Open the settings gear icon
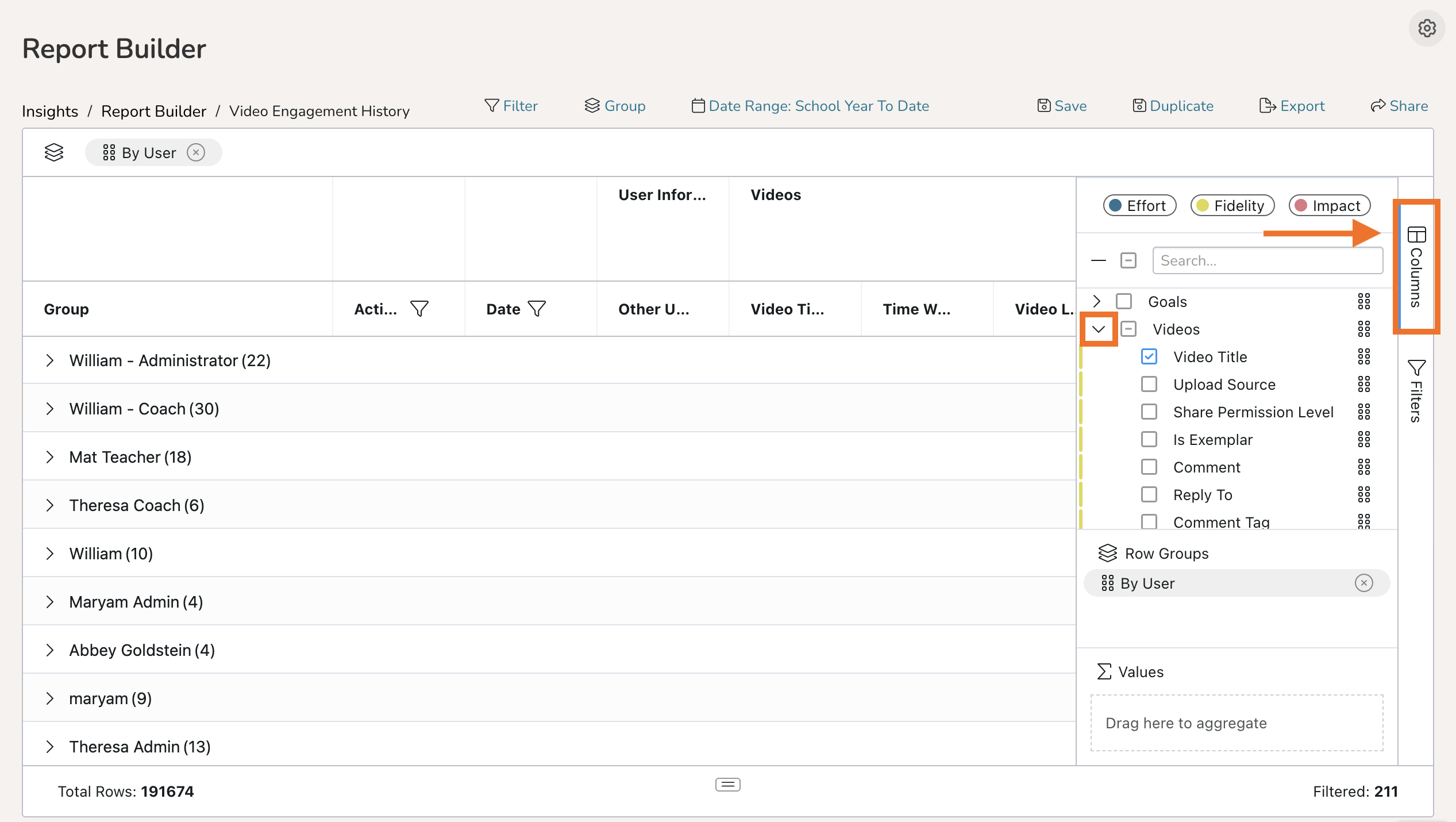Screen dimensions: 1456x822 (x=1427, y=28)
